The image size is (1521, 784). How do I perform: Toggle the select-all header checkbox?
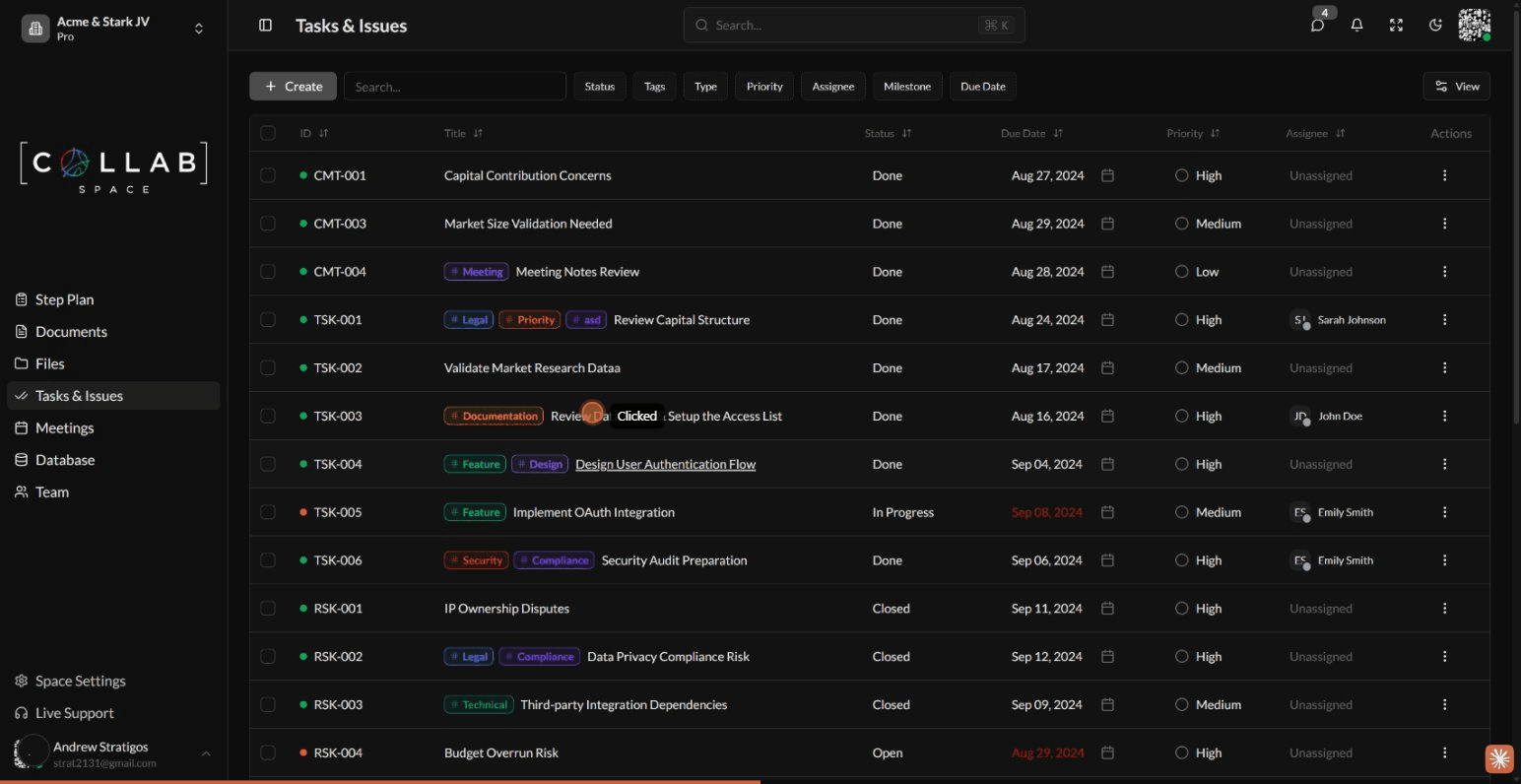268,133
